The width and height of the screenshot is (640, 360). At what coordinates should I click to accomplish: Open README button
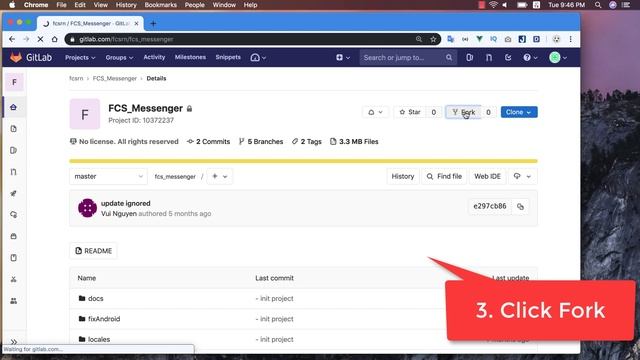(93, 251)
